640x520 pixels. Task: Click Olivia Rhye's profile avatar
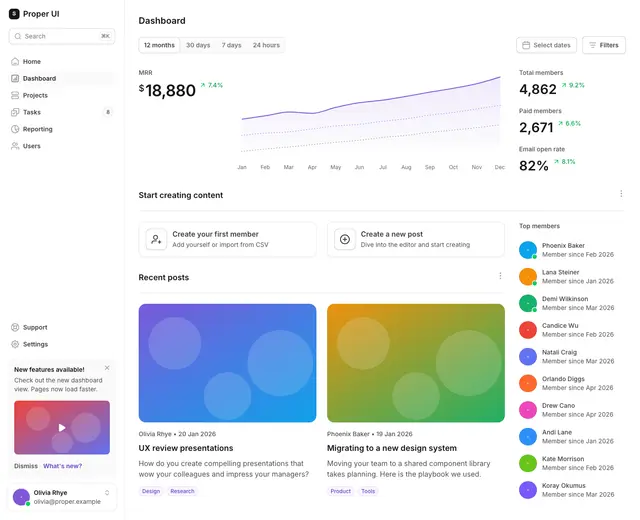21,497
